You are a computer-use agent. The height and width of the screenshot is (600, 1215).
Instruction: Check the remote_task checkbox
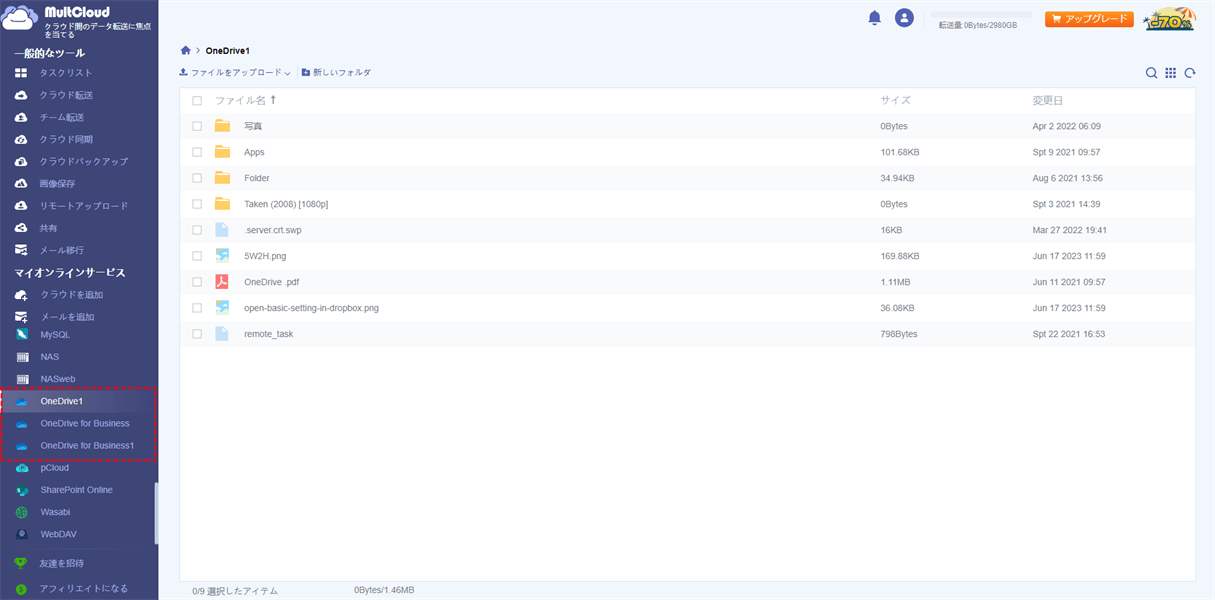coord(197,334)
